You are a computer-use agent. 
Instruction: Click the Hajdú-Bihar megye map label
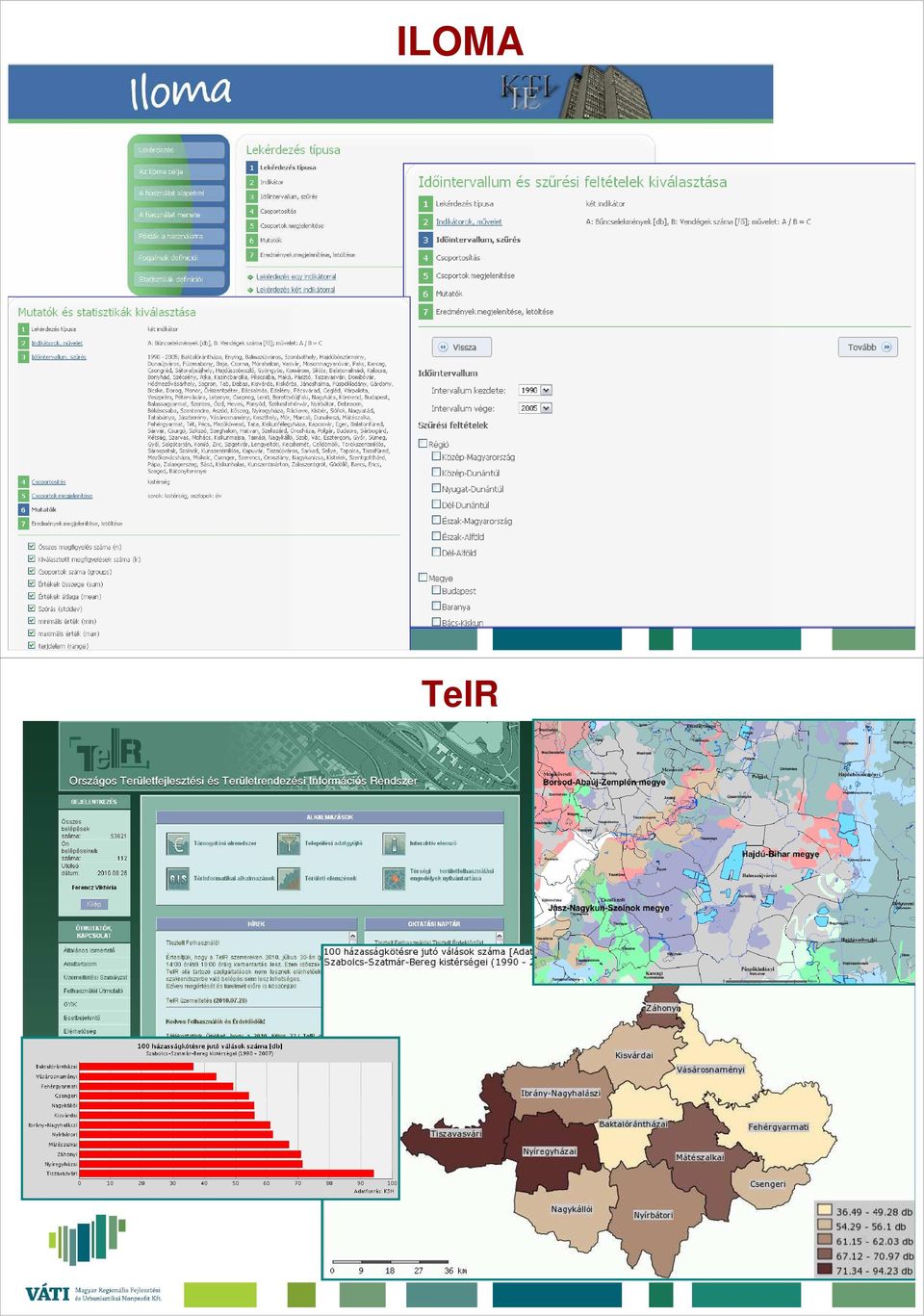781,854
